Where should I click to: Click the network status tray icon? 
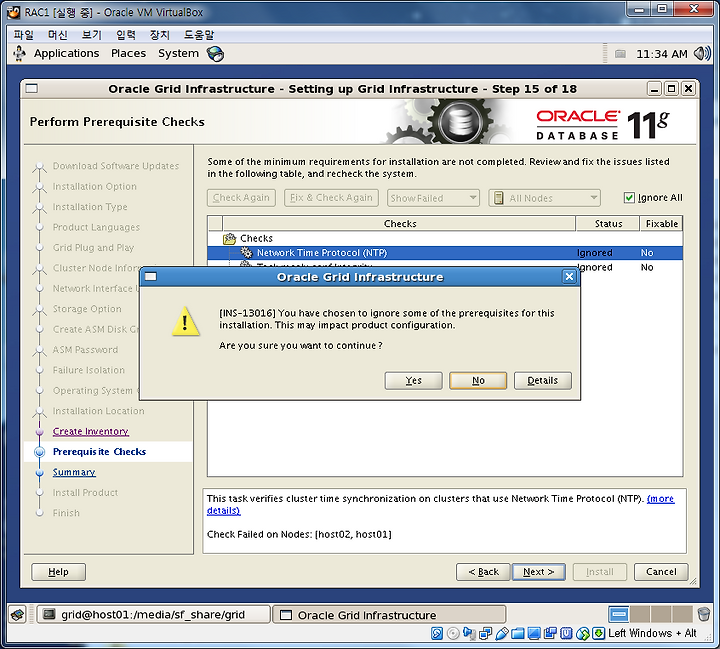click(620, 54)
